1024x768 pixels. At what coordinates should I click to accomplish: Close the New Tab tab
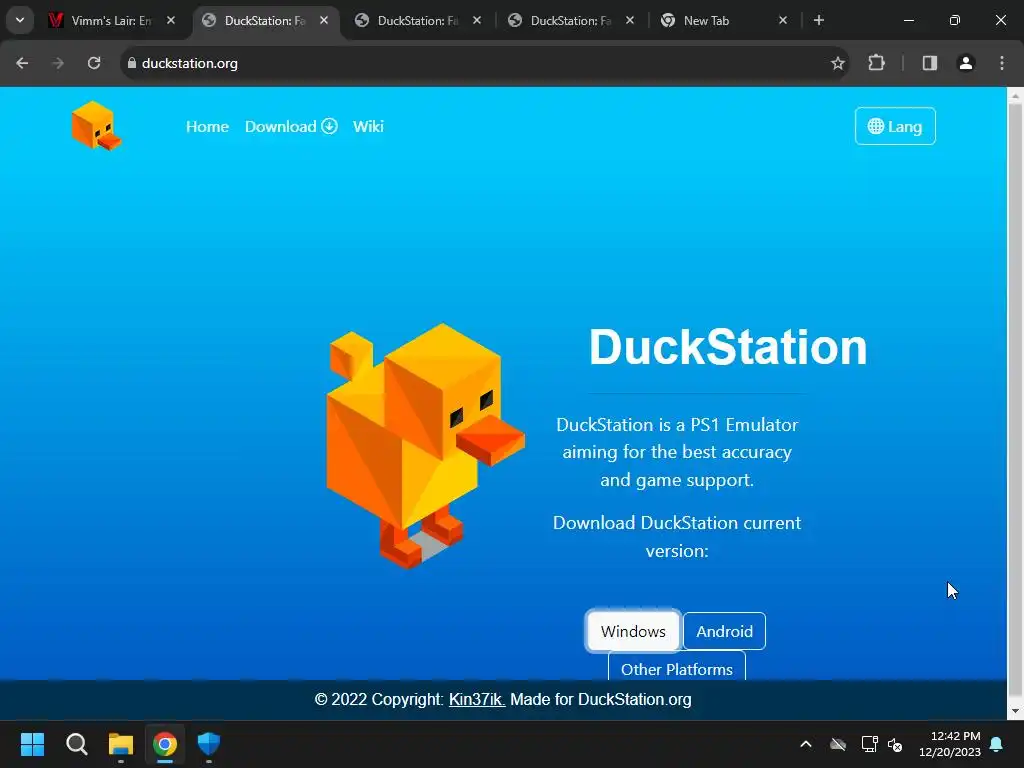[x=783, y=21]
